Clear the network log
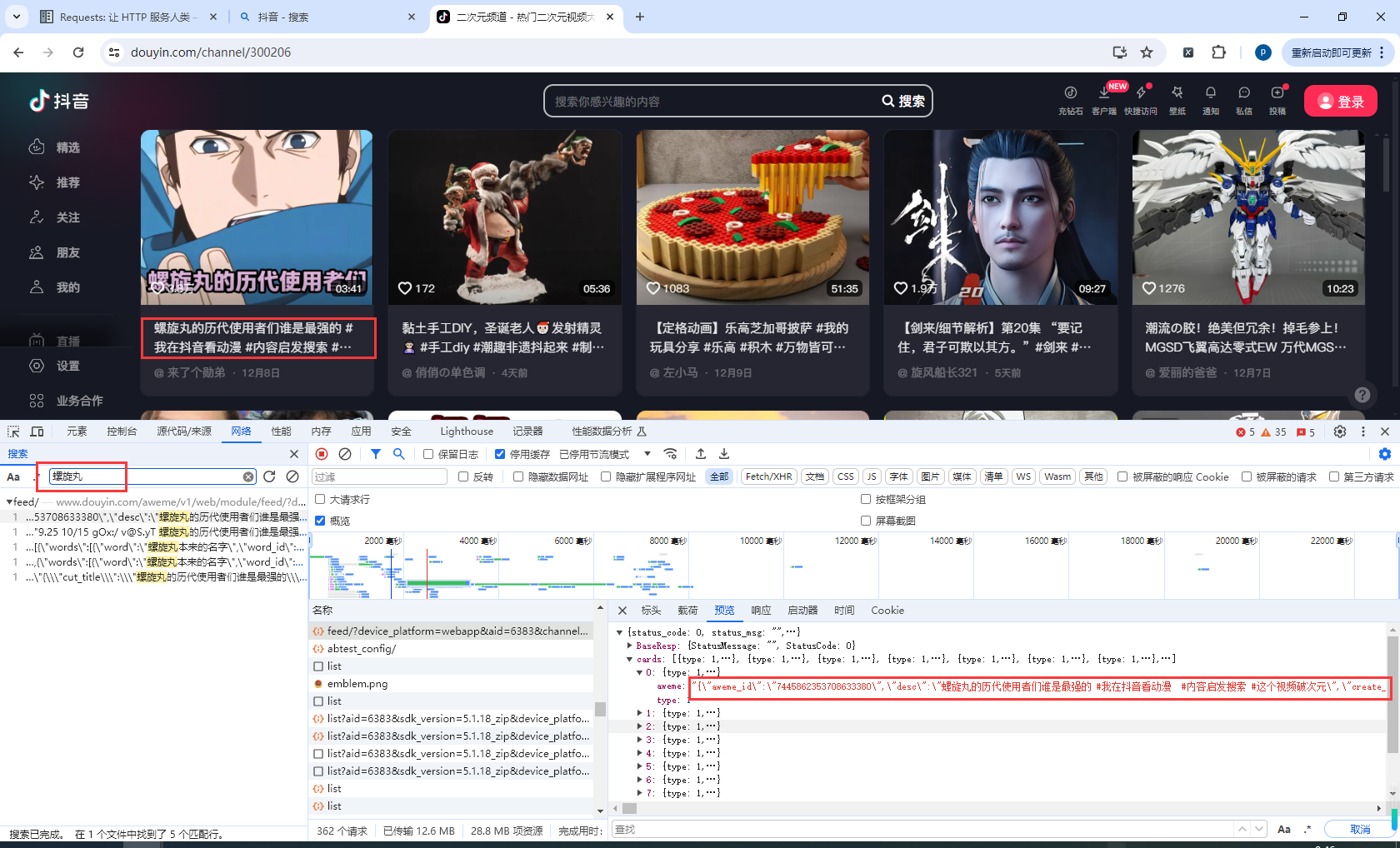1400x848 pixels. click(345, 454)
